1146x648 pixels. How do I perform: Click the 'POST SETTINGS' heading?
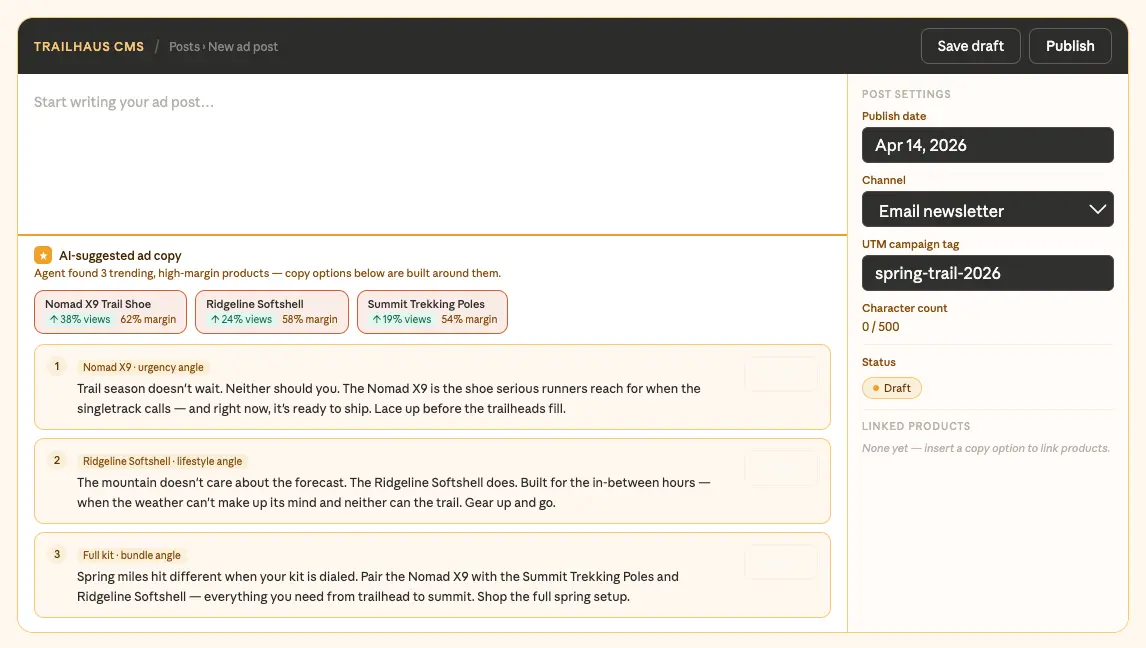click(x=906, y=94)
